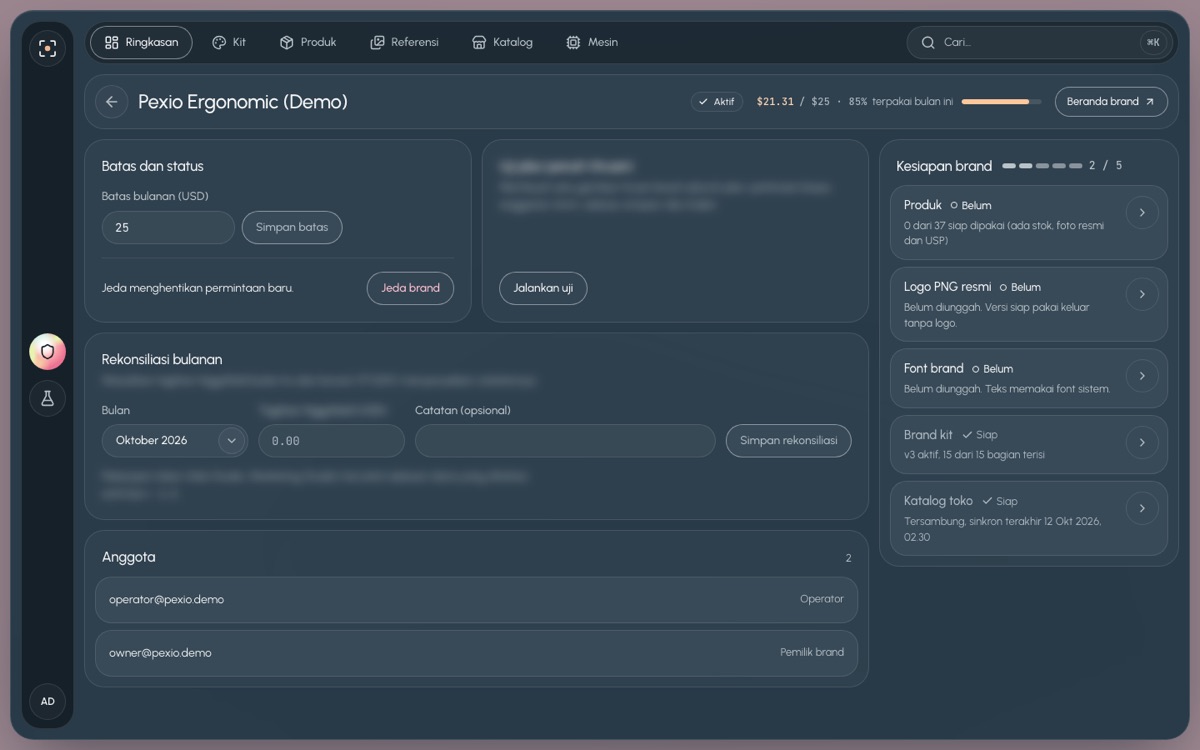Select the operator@pexio.demo member row

[x=476, y=600]
